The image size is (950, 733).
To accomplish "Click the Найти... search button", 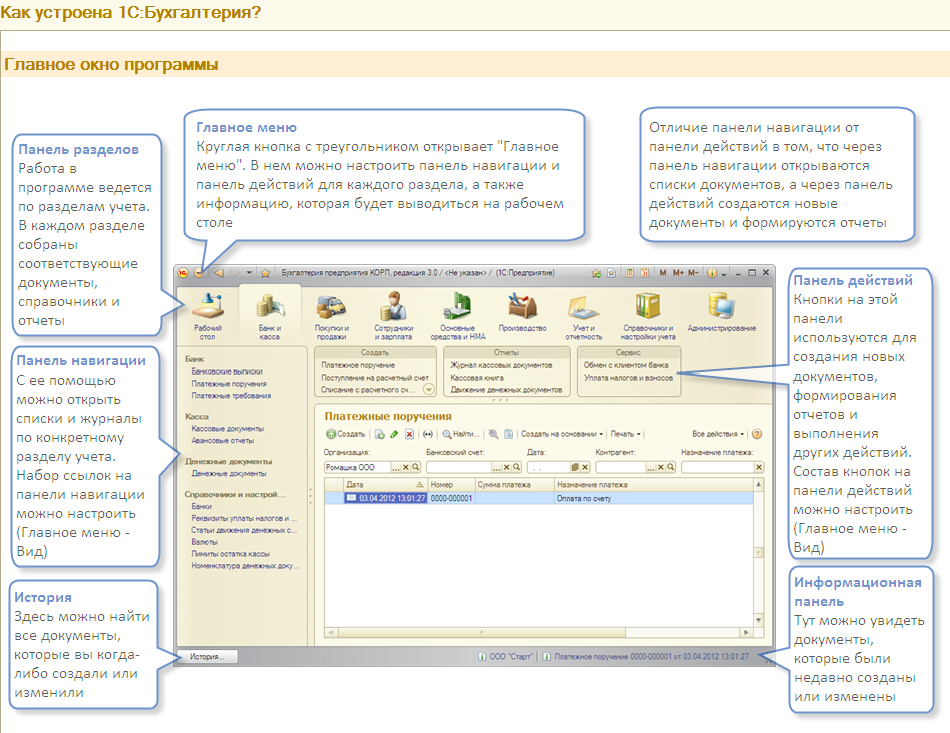I will [x=460, y=434].
